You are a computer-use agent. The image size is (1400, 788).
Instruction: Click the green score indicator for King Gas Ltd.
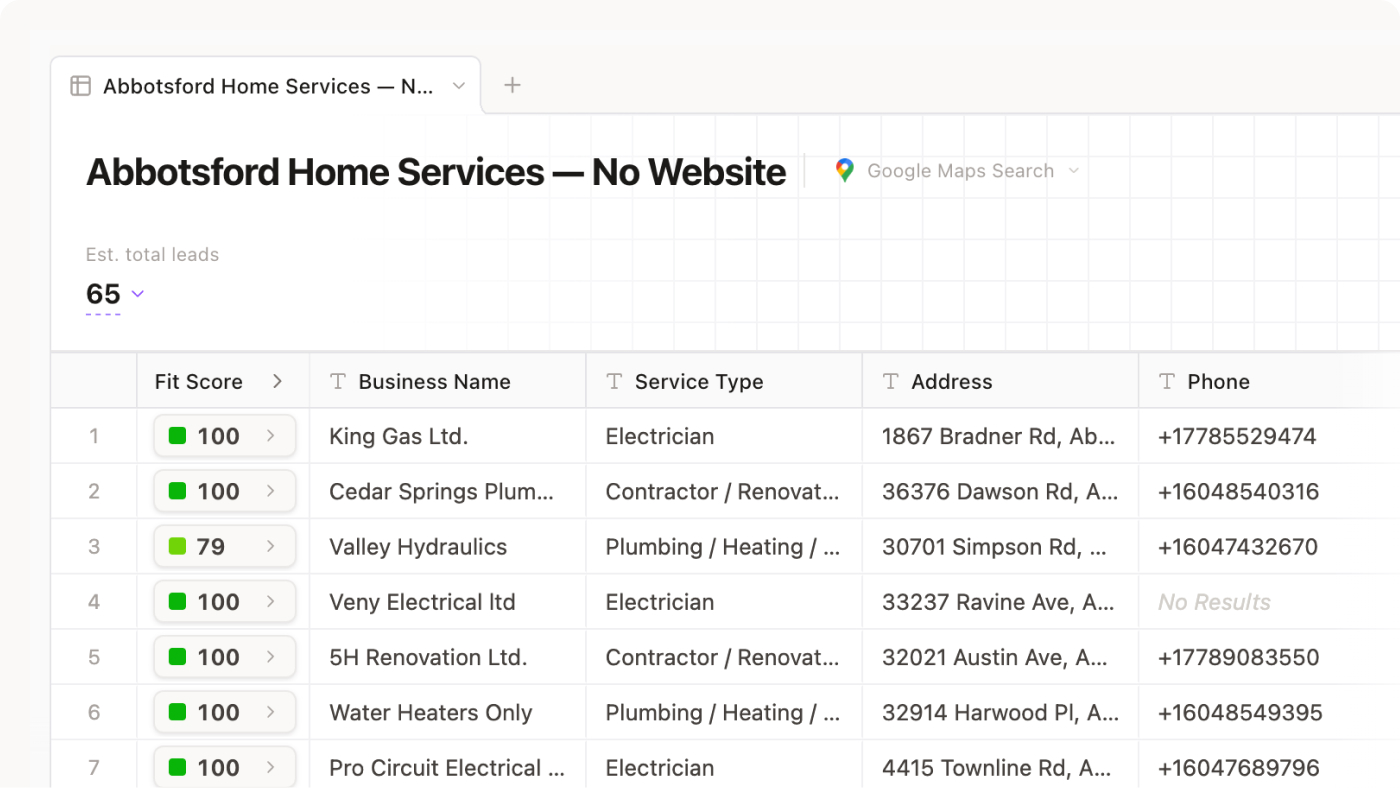click(177, 436)
